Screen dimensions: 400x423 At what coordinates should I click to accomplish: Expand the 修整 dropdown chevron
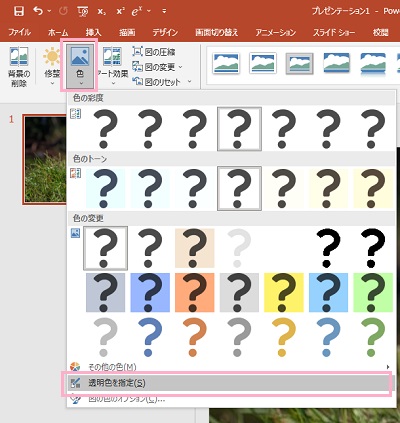tap(52, 83)
